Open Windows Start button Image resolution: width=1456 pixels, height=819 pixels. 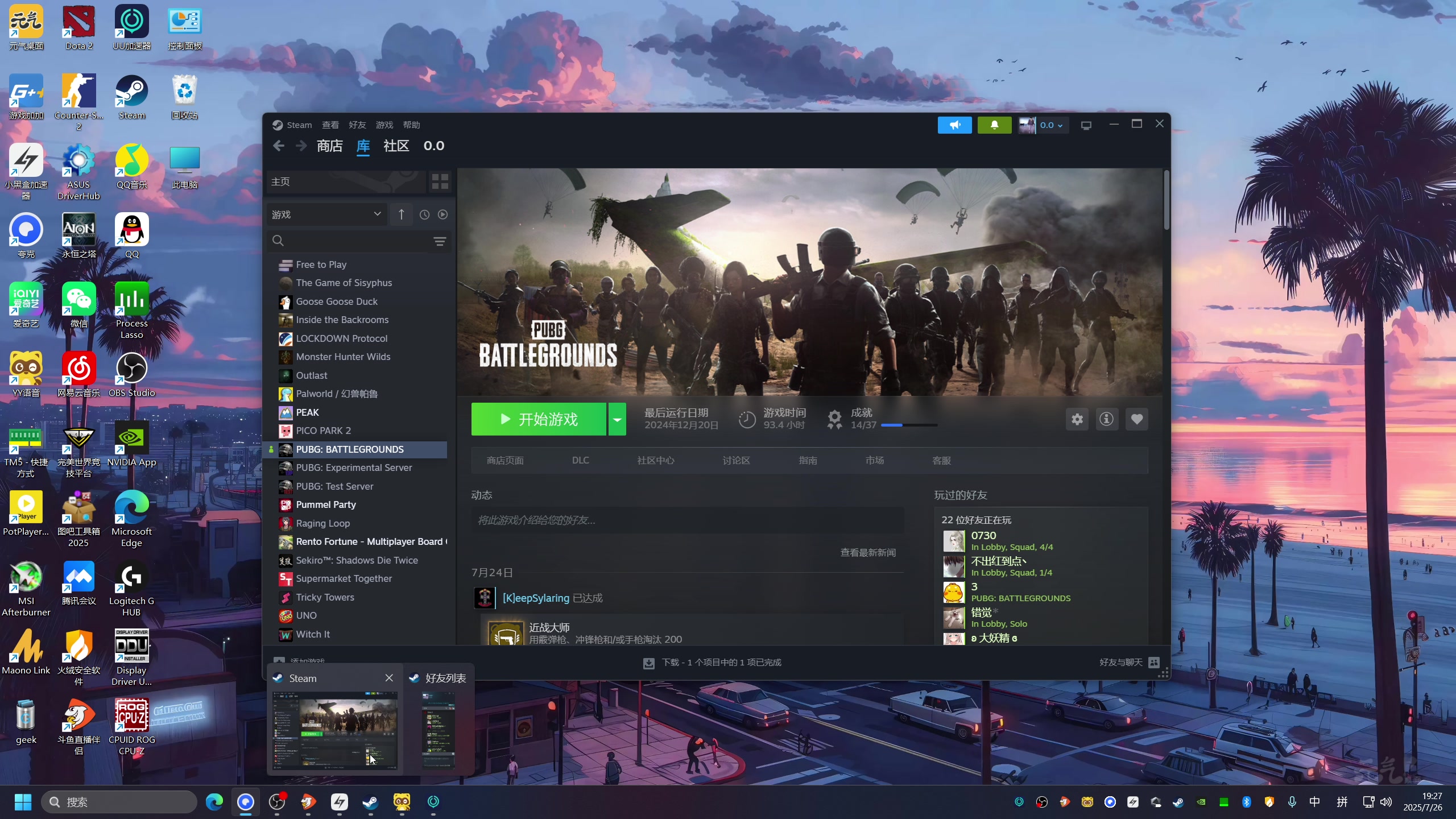point(23,802)
